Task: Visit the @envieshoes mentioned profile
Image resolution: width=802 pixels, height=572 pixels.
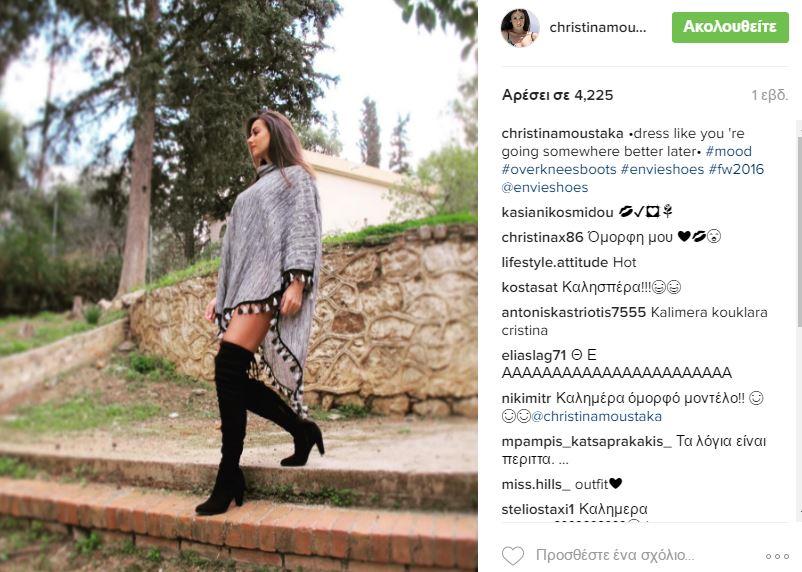Action: (545, 187)
